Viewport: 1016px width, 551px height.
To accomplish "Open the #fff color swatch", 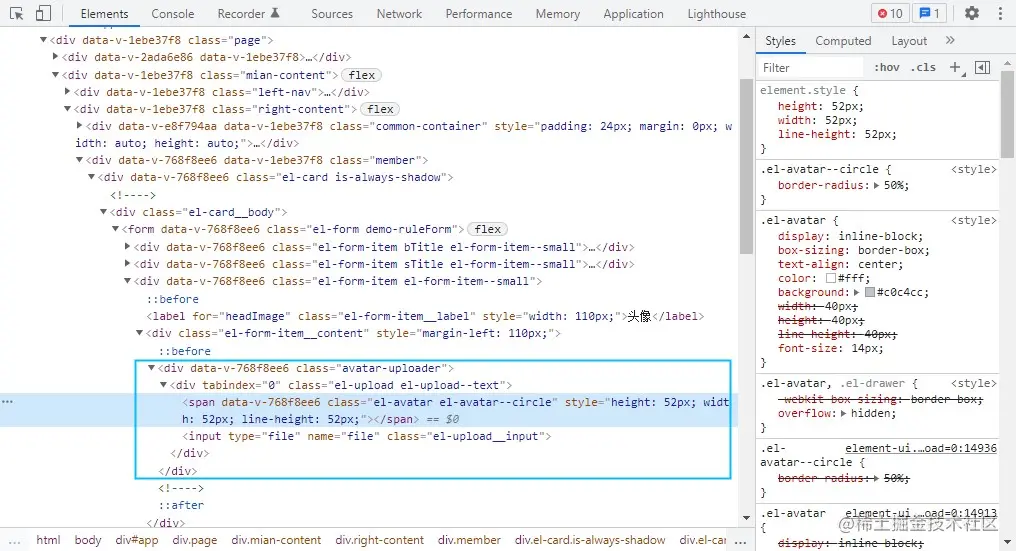I will (x=831, y=278).
